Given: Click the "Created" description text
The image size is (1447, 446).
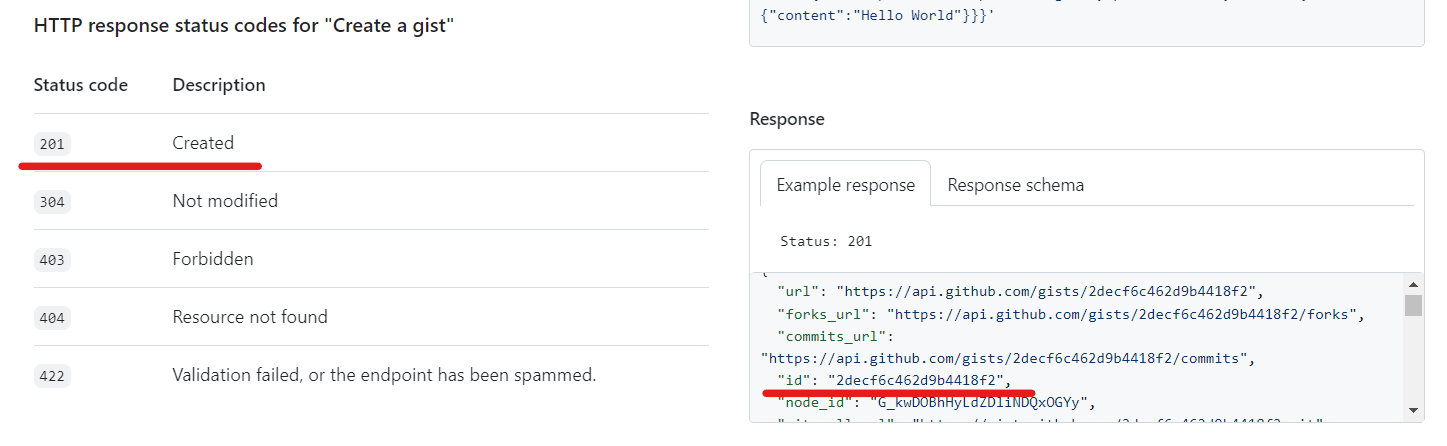Looking at the screenshot, I should (x=203, y=143).
